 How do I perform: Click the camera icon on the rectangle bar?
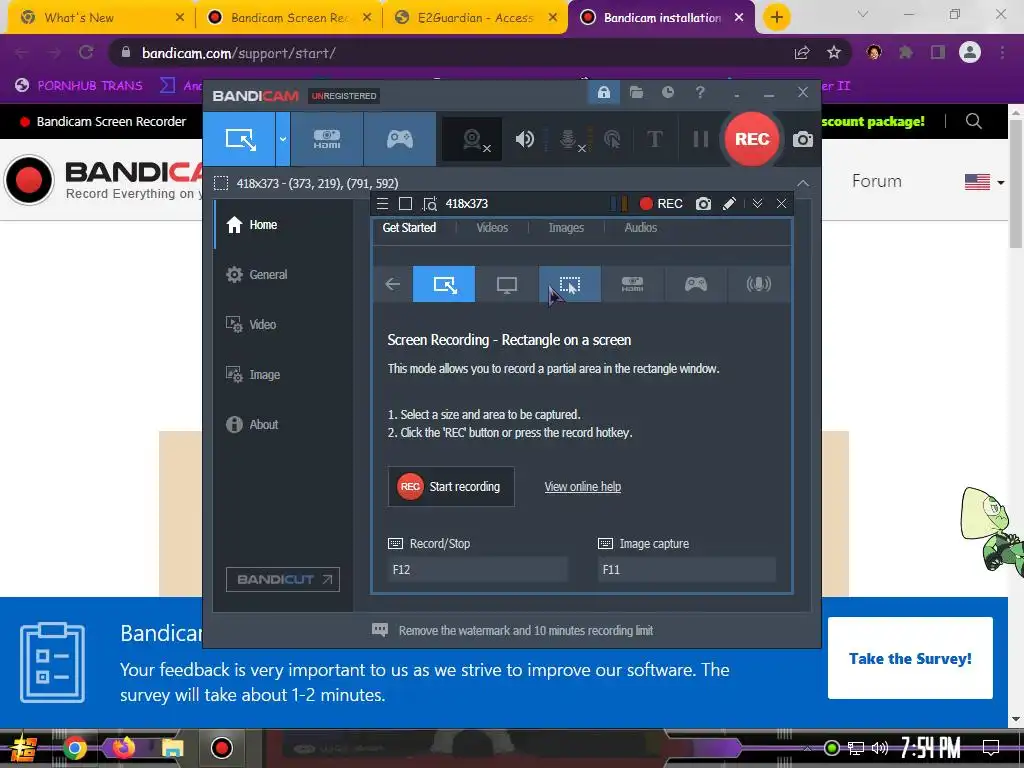click(703, 204)
